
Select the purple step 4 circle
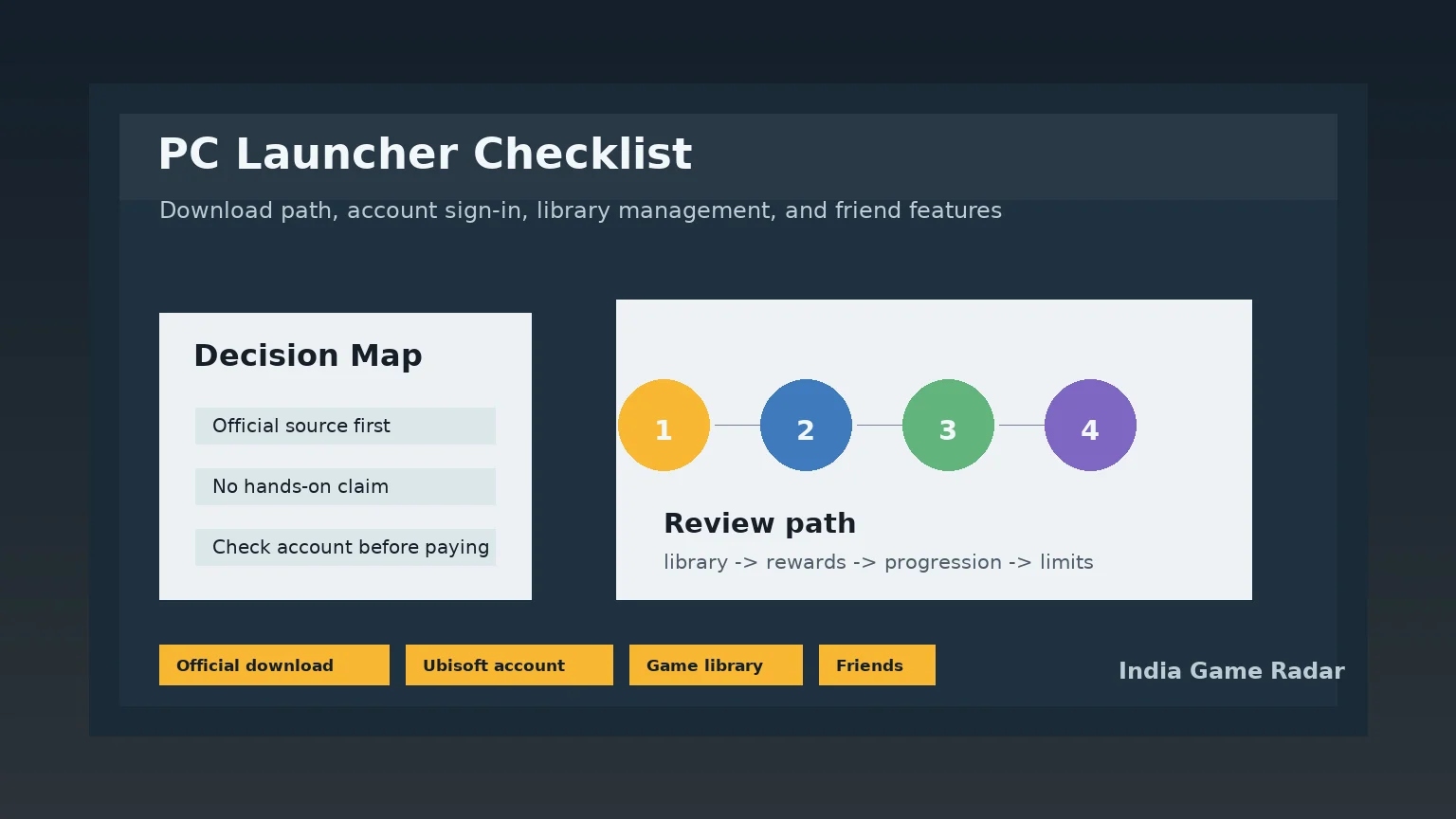(1090, 426)
